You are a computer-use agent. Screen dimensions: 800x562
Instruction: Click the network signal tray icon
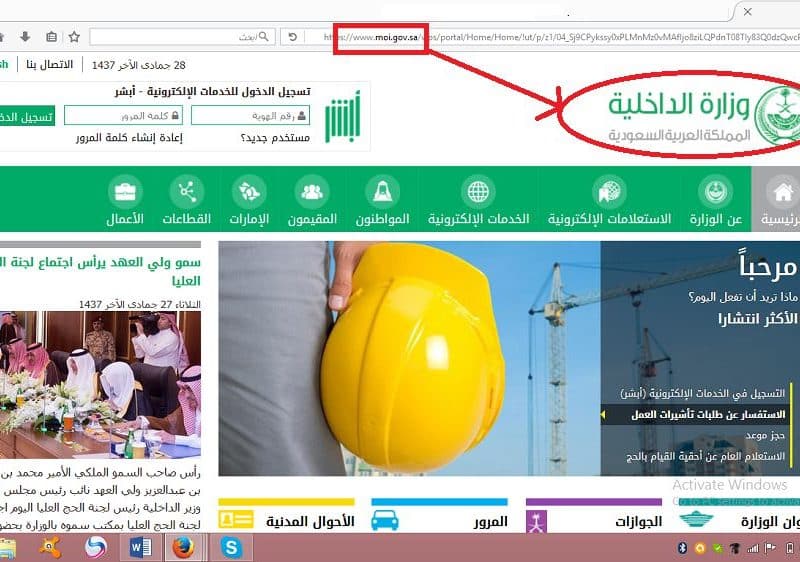pos(753,548)
